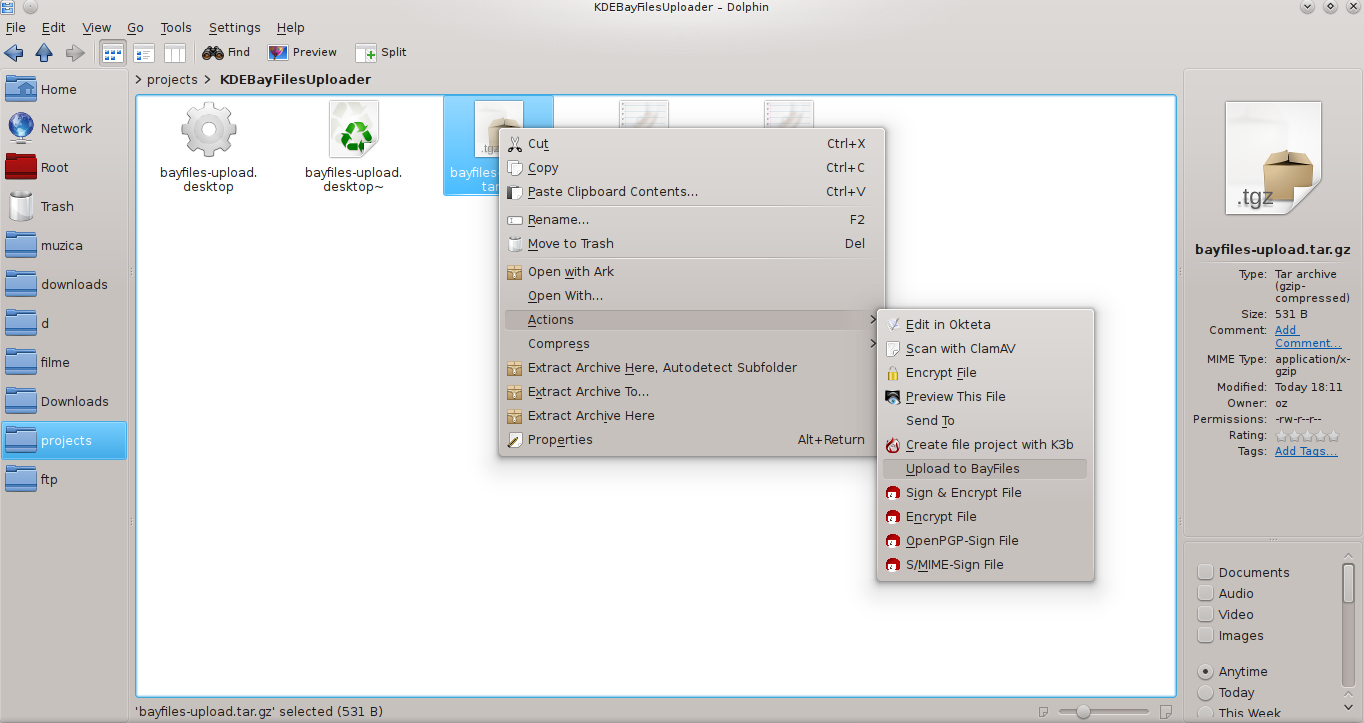Expand the Actions submenu entry
1364x723 pixels.
(x=691, y=320)
